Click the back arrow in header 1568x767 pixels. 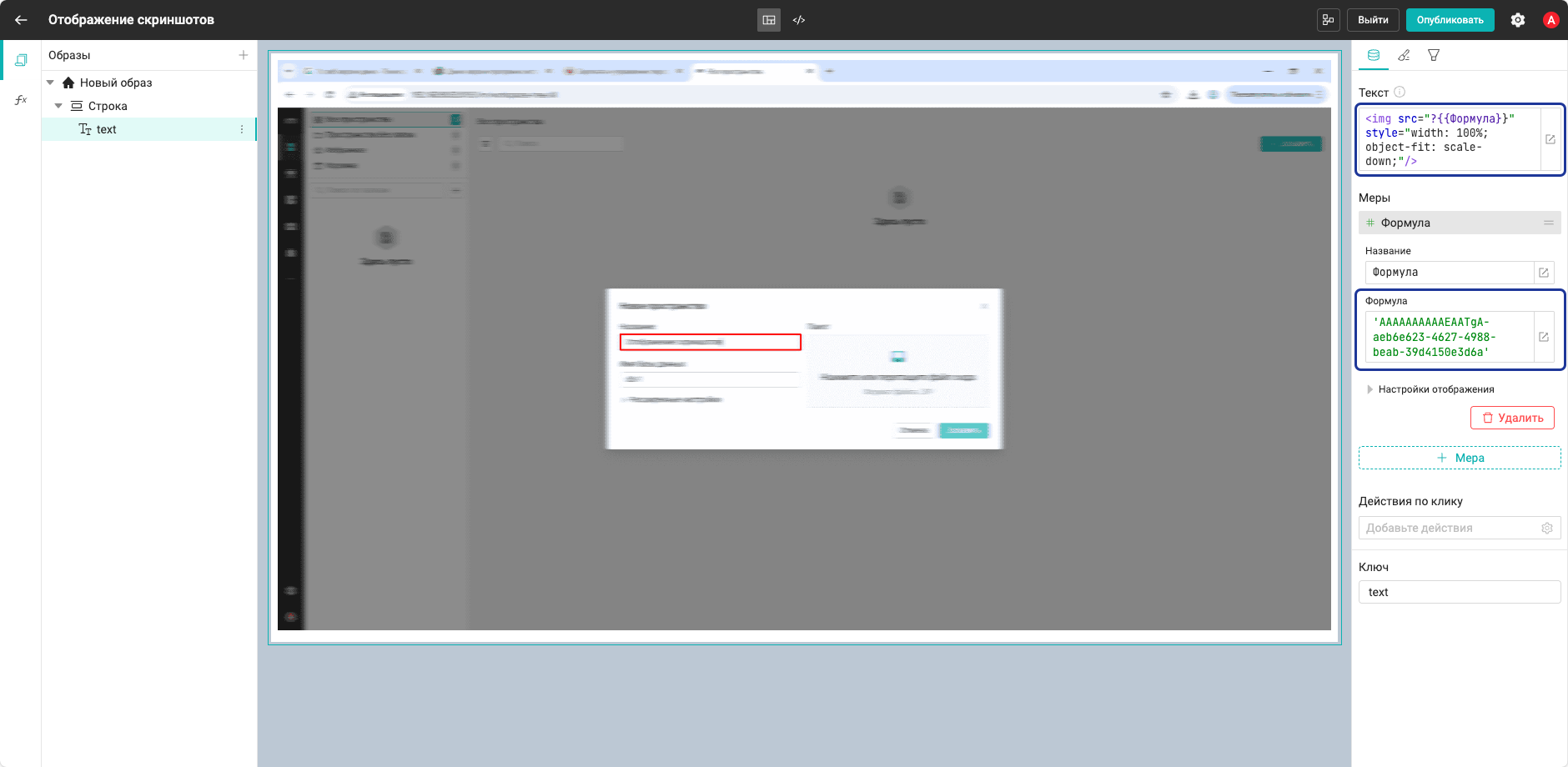click(21, 20)
